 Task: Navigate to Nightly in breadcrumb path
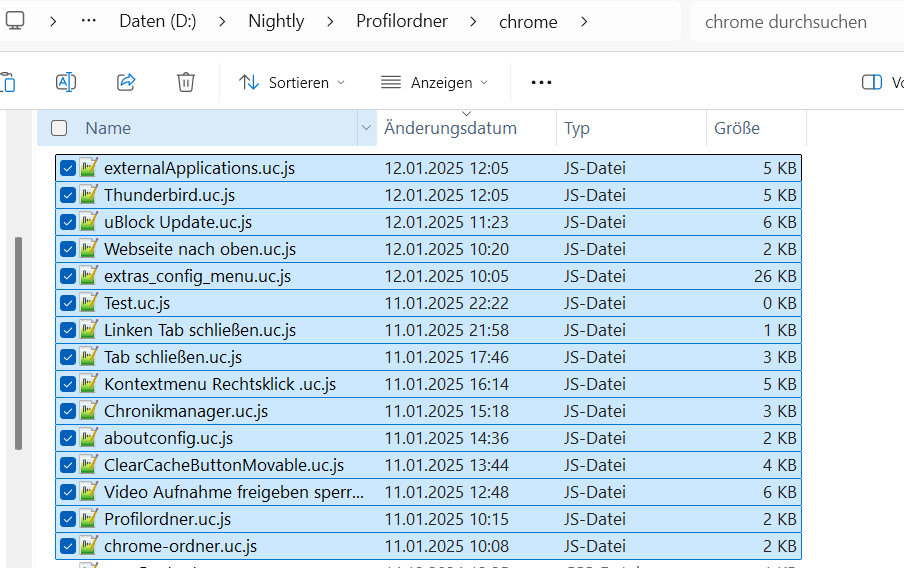[x=276, y=21]
